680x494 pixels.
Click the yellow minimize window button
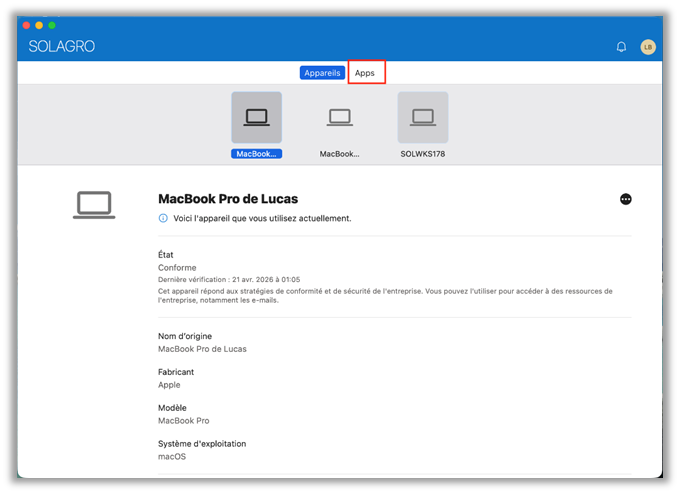click(39, 25)
